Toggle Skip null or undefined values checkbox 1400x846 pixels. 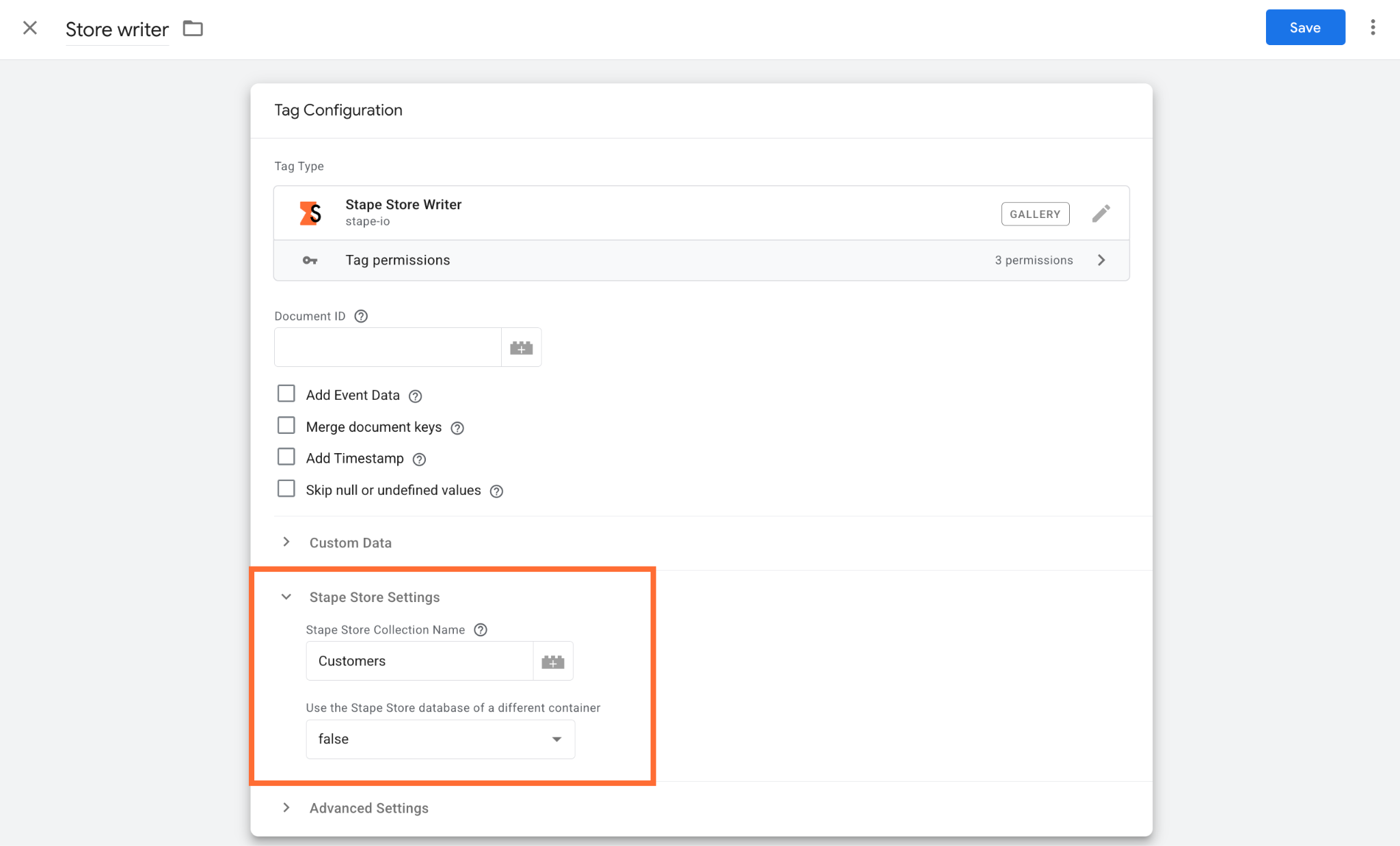(x=286, y=489)
